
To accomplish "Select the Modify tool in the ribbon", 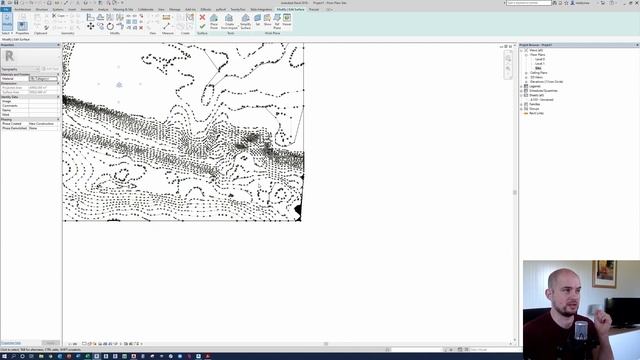I will pos(7,21).
